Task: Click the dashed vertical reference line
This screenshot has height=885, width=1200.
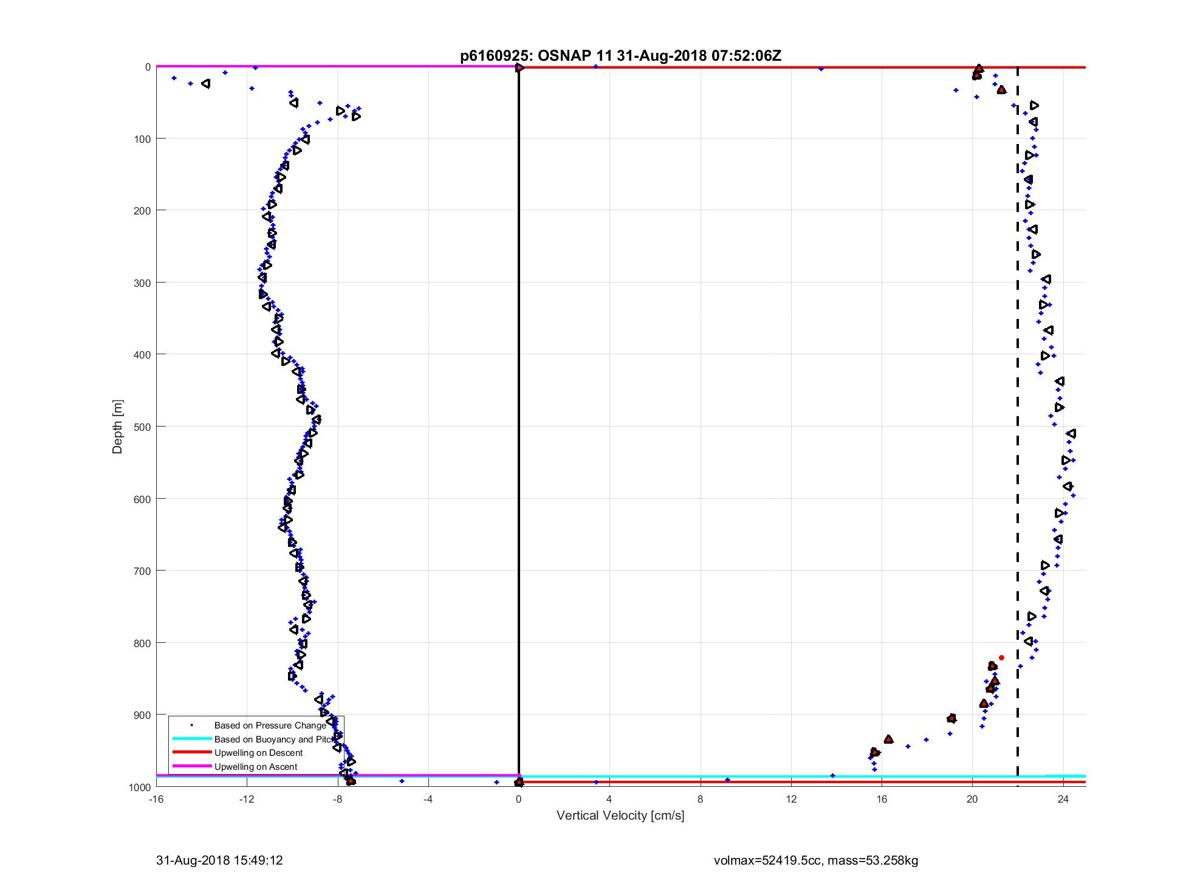Action: pos(1018,420)
